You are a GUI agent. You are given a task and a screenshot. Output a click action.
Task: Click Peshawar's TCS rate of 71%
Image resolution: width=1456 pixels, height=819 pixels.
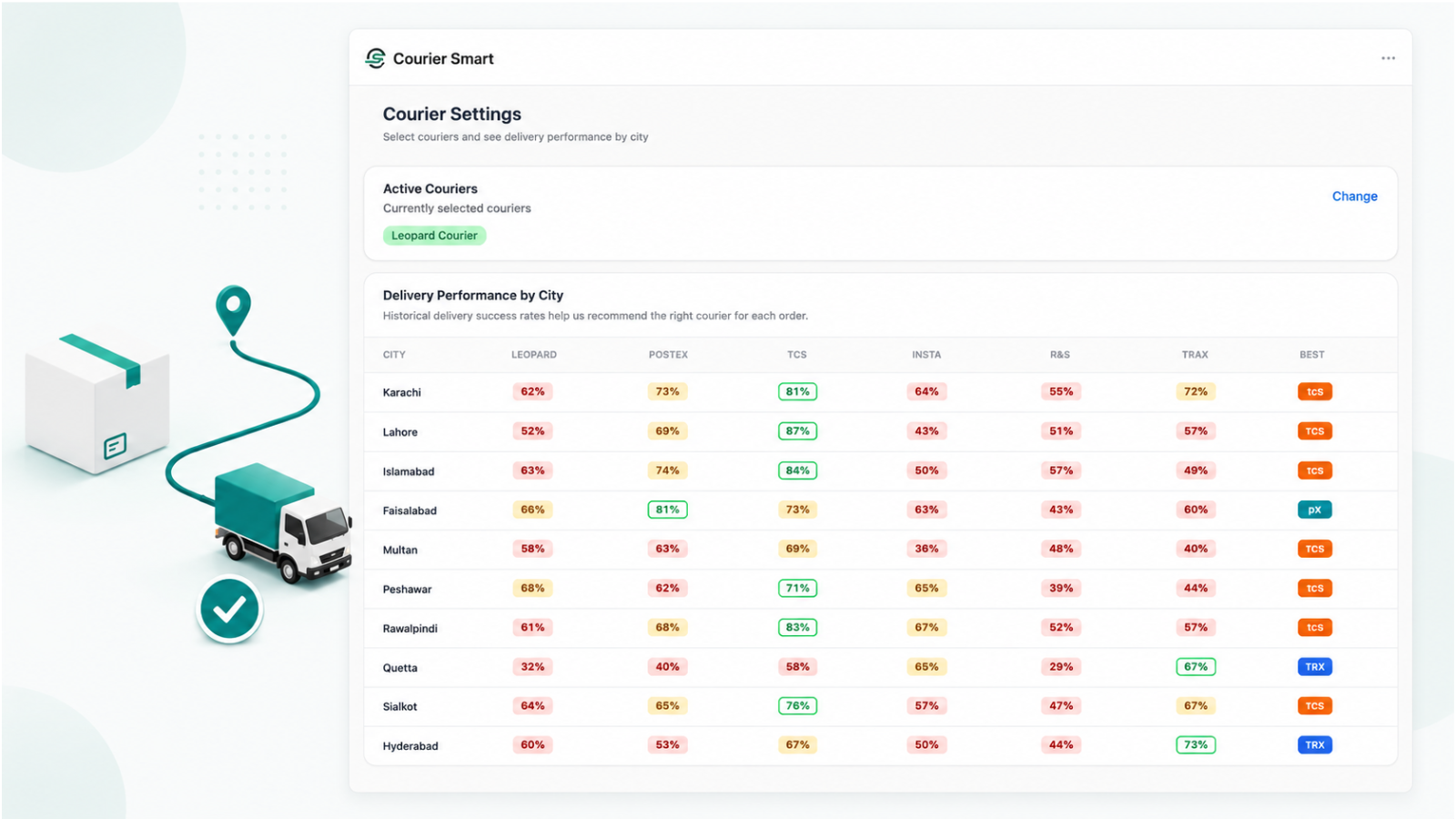pos(797,588)
